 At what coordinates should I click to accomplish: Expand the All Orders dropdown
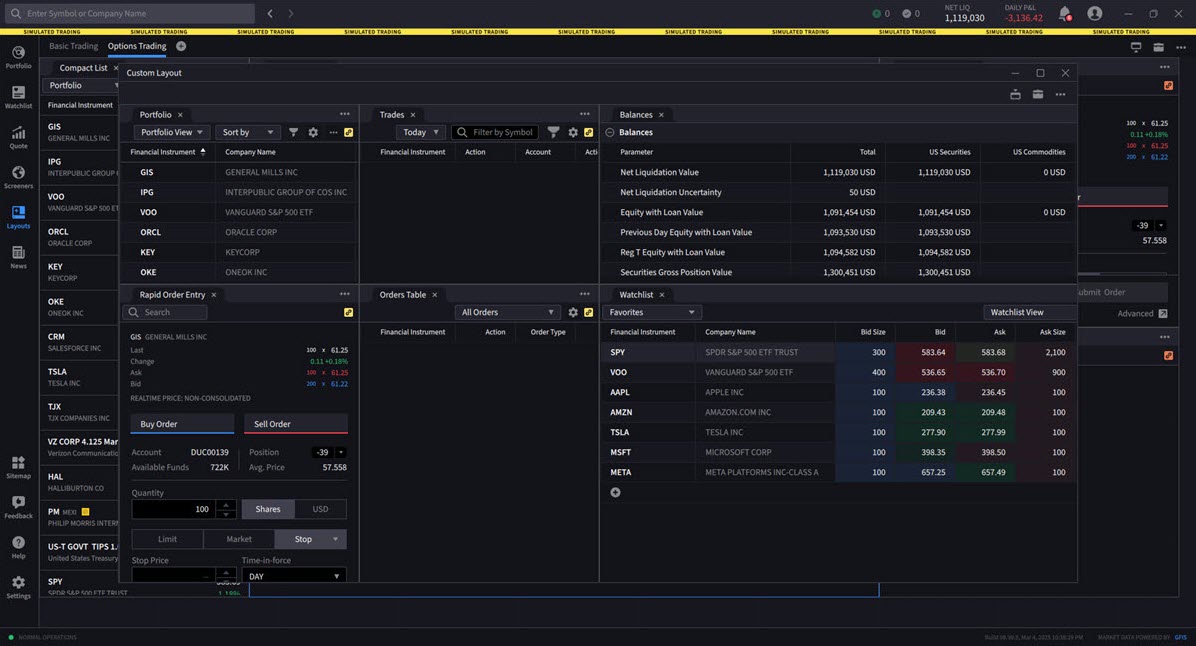(x=506, y=312)
